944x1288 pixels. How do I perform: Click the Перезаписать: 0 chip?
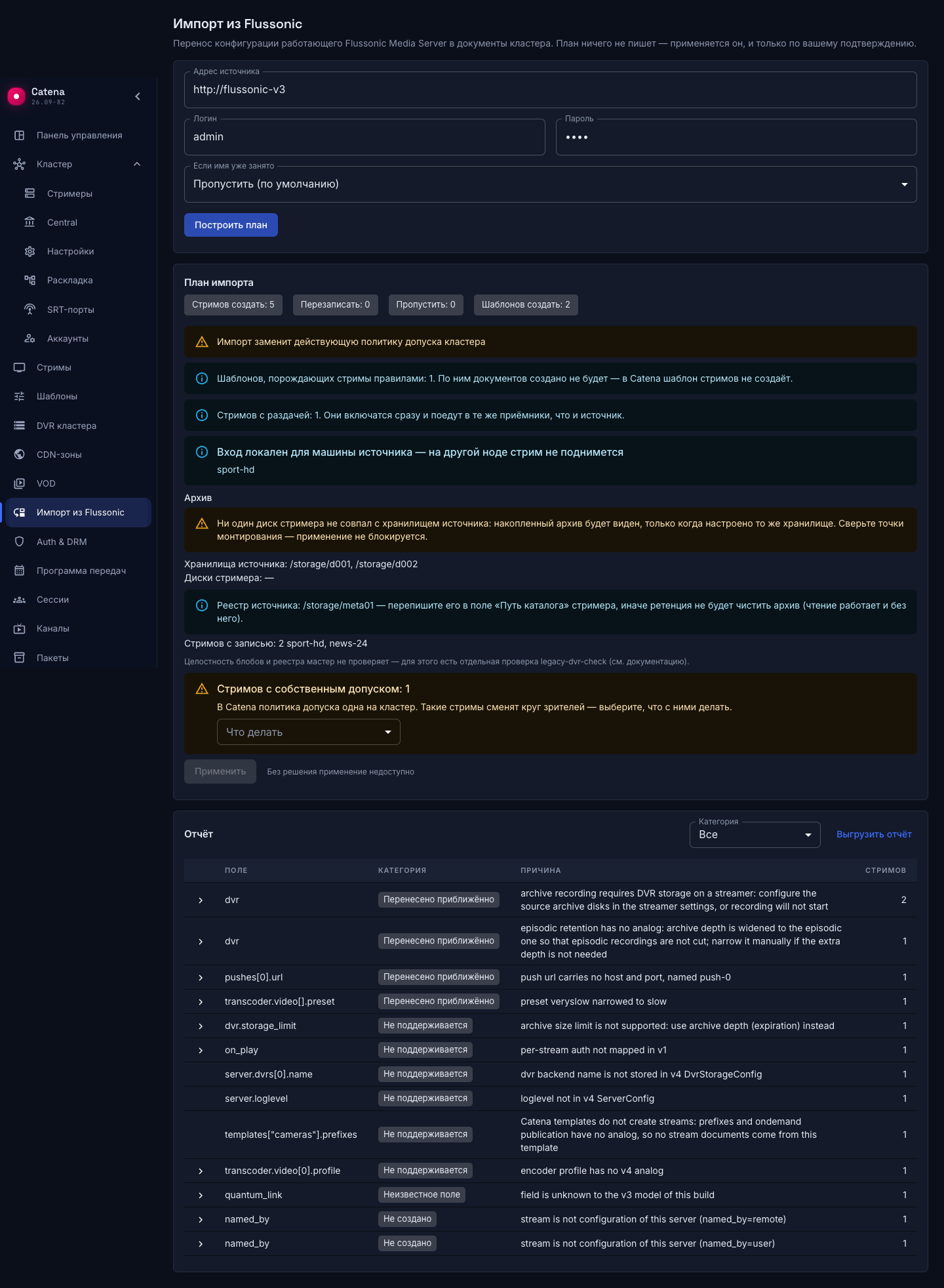click(336, 304)
